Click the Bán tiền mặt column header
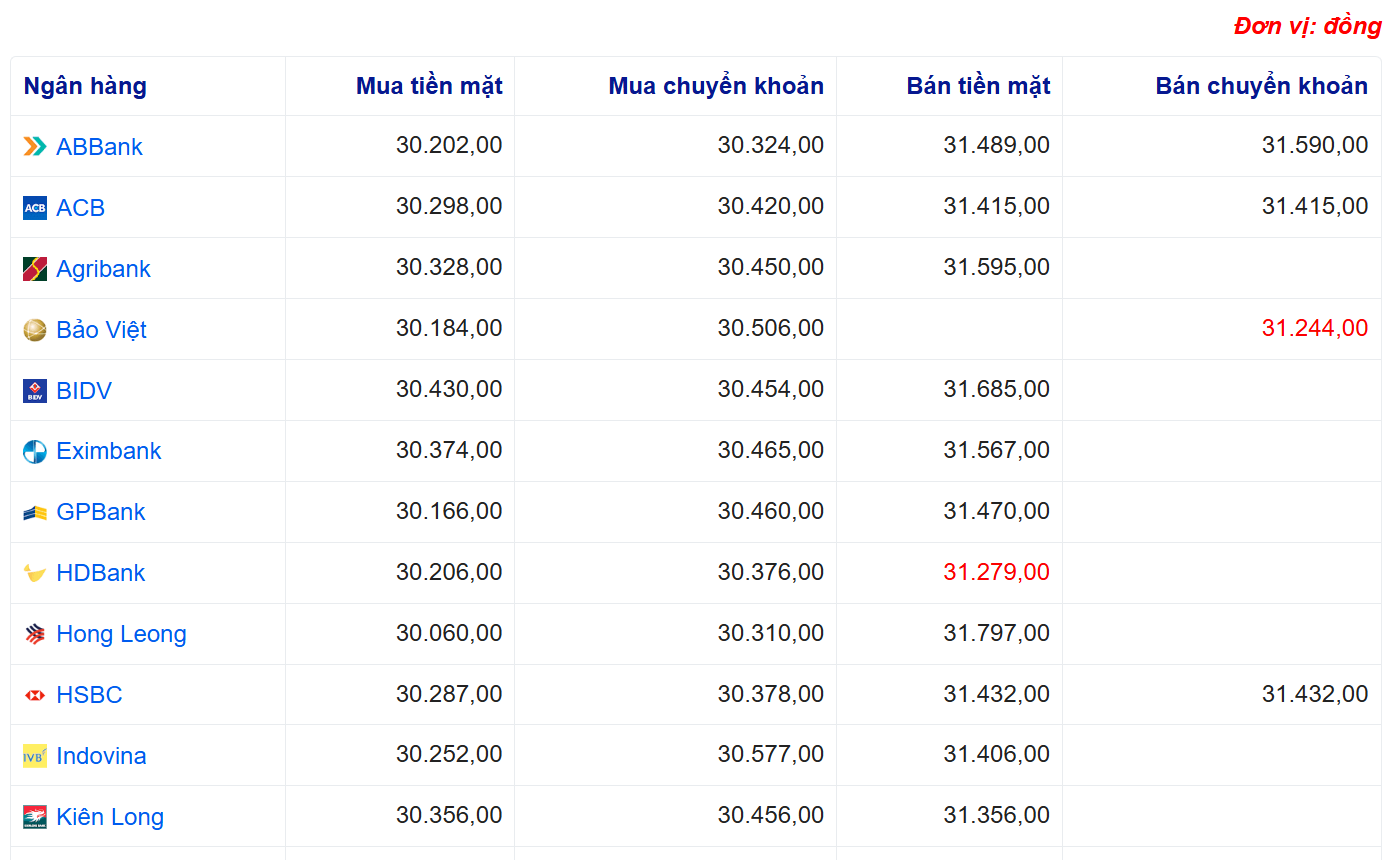The width and height of the screenshot is (1394, 860). 978,86
